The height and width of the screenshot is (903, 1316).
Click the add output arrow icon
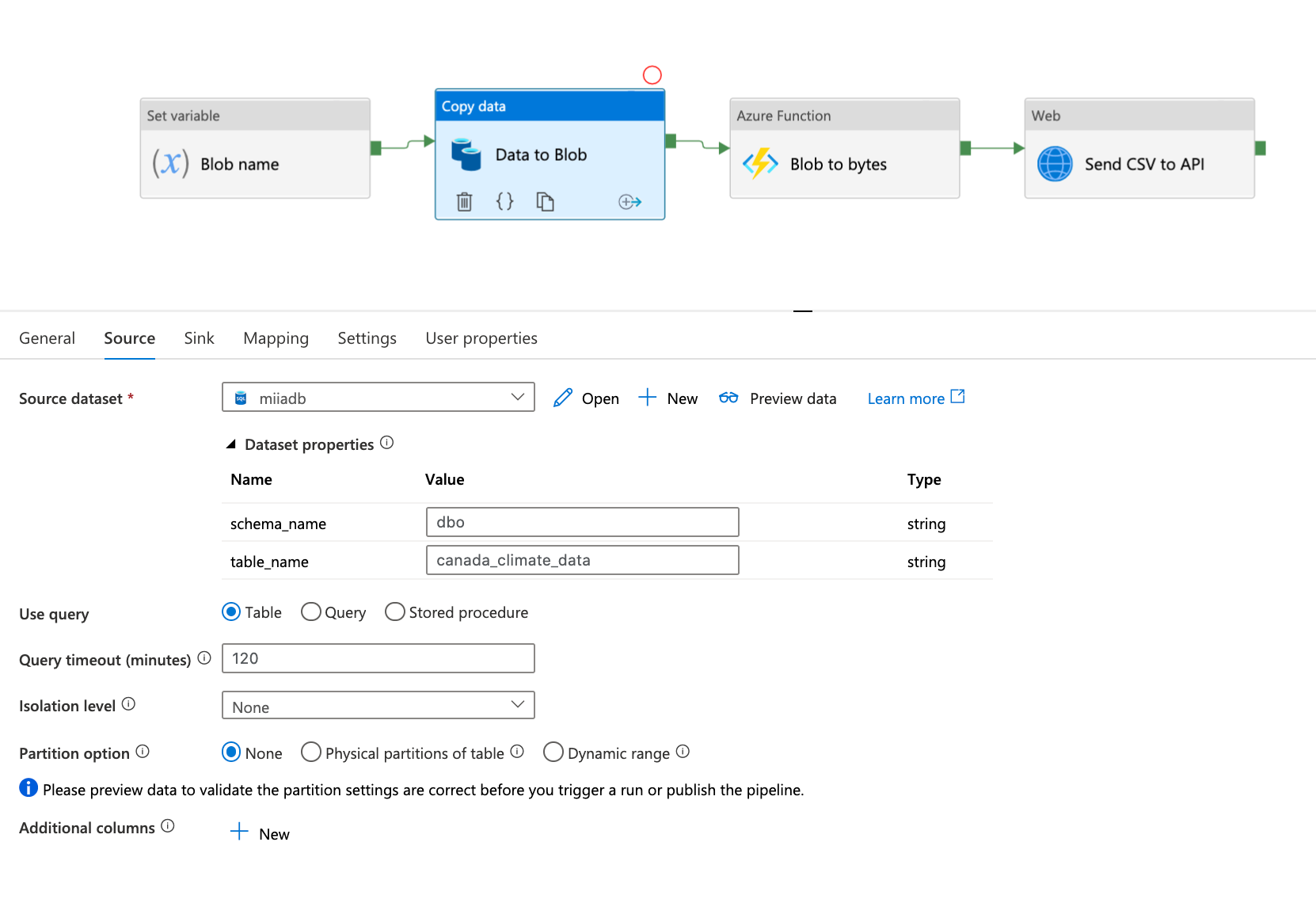tap(629, 202)
